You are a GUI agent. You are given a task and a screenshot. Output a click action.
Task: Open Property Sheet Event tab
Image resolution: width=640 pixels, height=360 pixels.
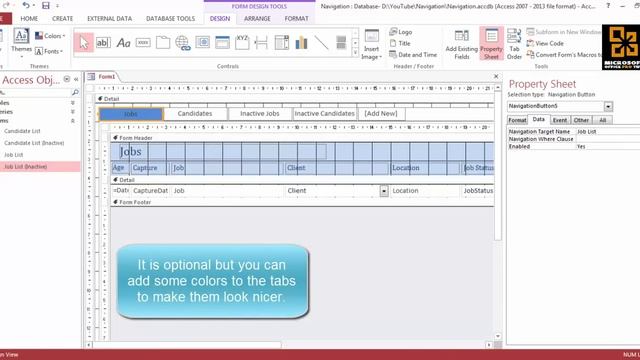[x=560, y=120]
